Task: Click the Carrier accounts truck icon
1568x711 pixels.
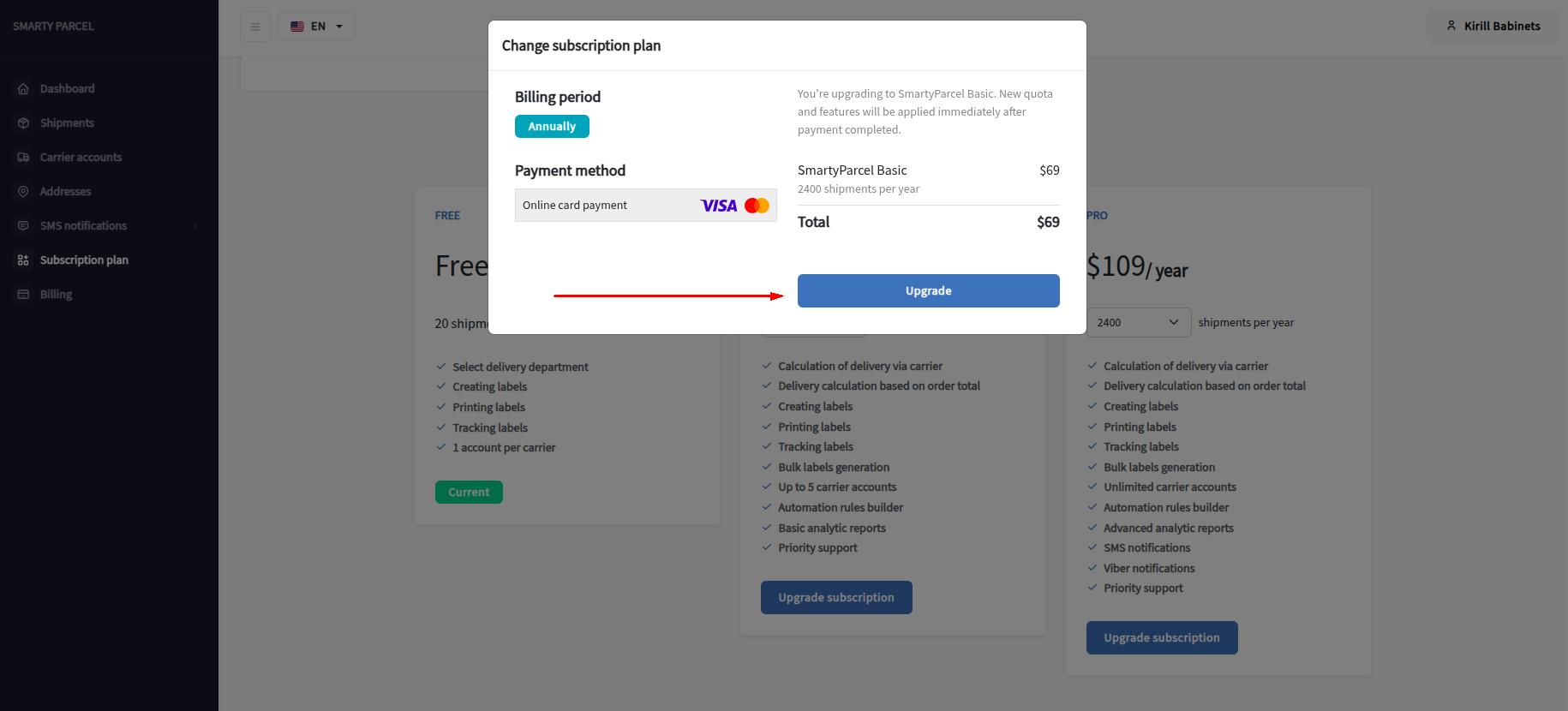Action: 23,158
